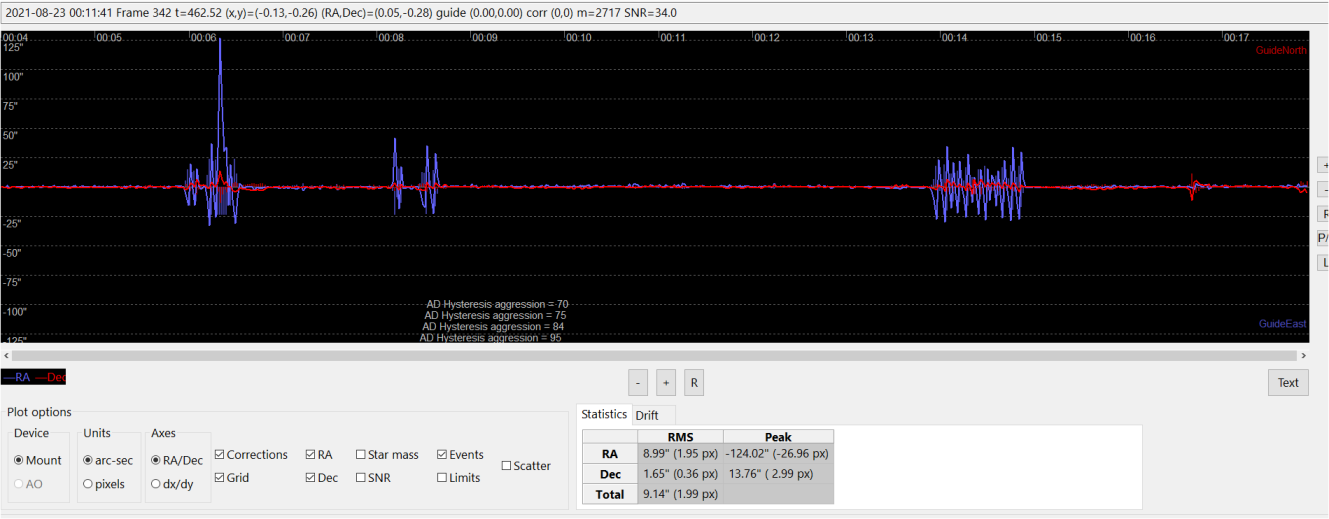Click the Peak column header
Viewport: 1329px width, 519px height.
point(778,436)
